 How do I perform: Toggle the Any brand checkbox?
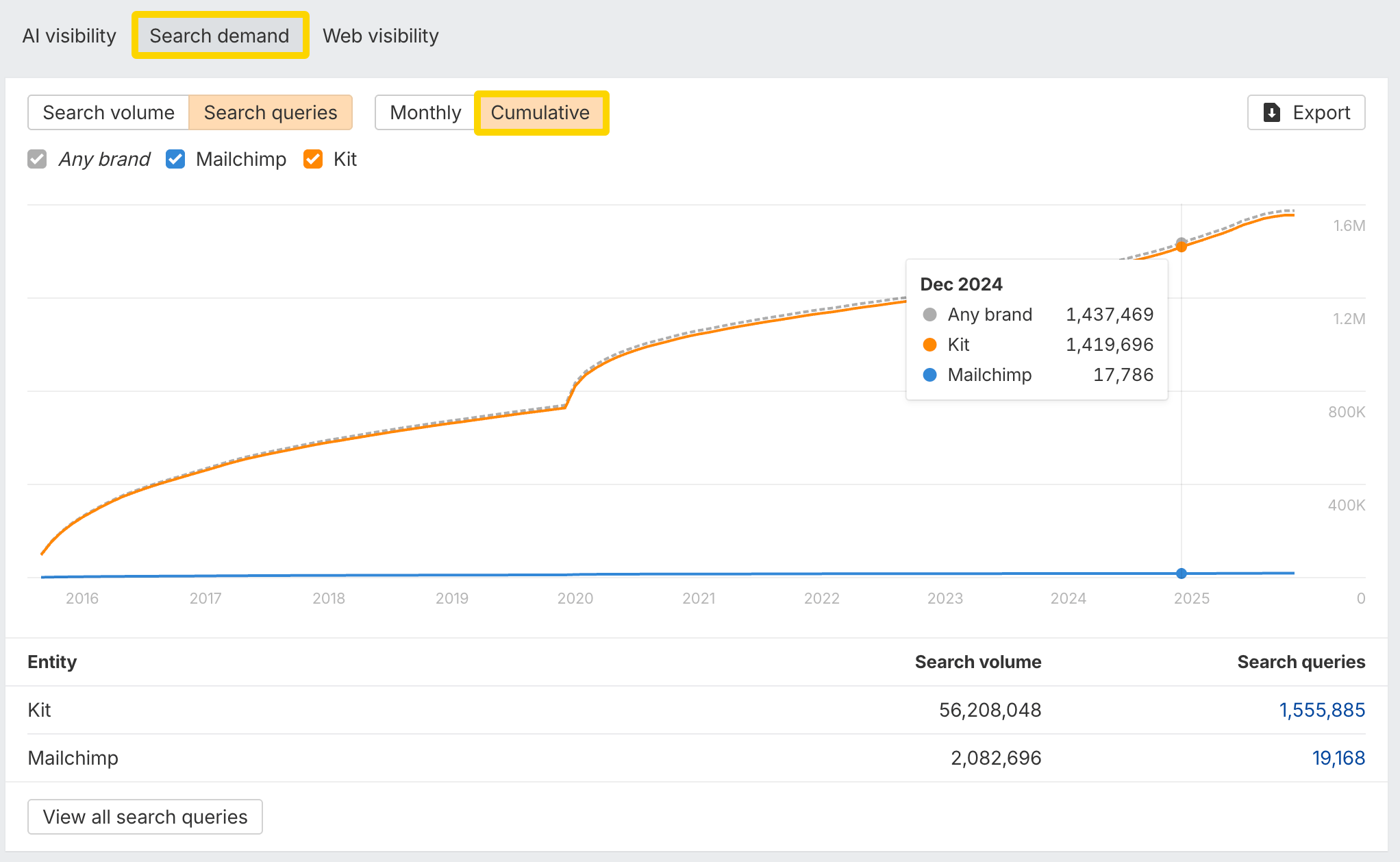pos(37,159)
